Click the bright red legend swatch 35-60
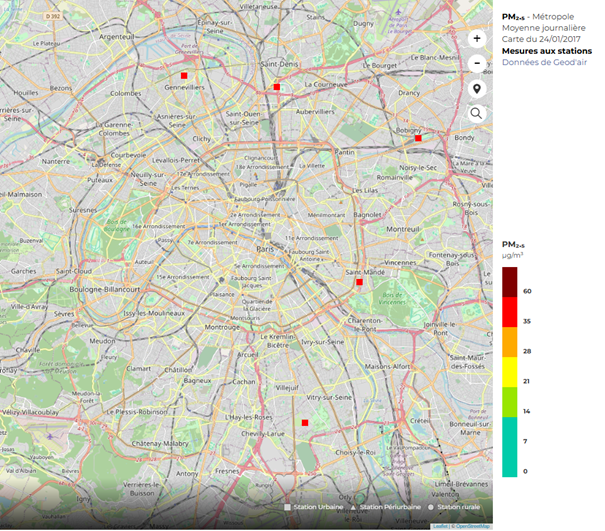 [509, 312]
